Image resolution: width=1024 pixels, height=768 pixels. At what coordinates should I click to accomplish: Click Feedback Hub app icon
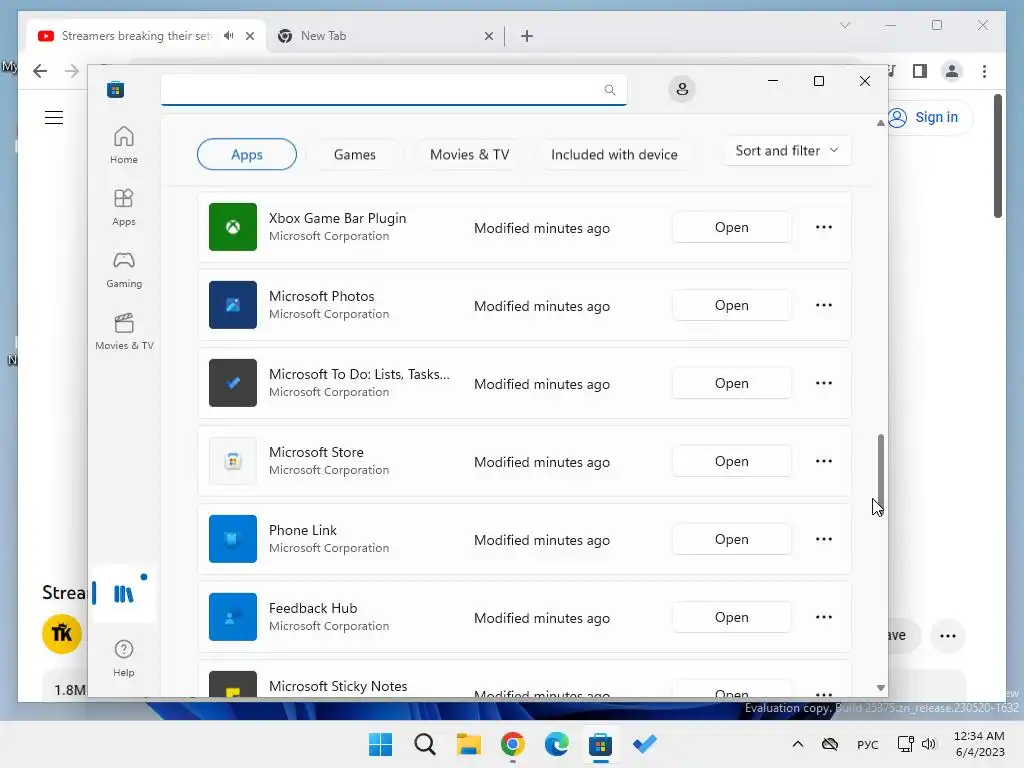pos(232,617)
